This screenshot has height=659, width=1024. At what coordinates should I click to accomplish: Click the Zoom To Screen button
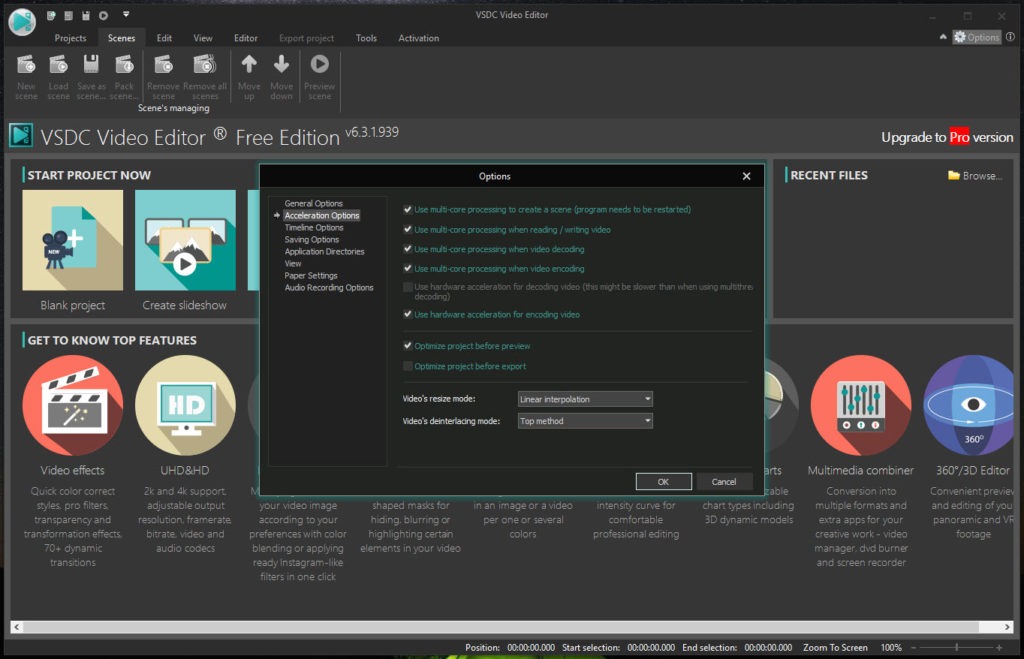click(x=835, y=648)
